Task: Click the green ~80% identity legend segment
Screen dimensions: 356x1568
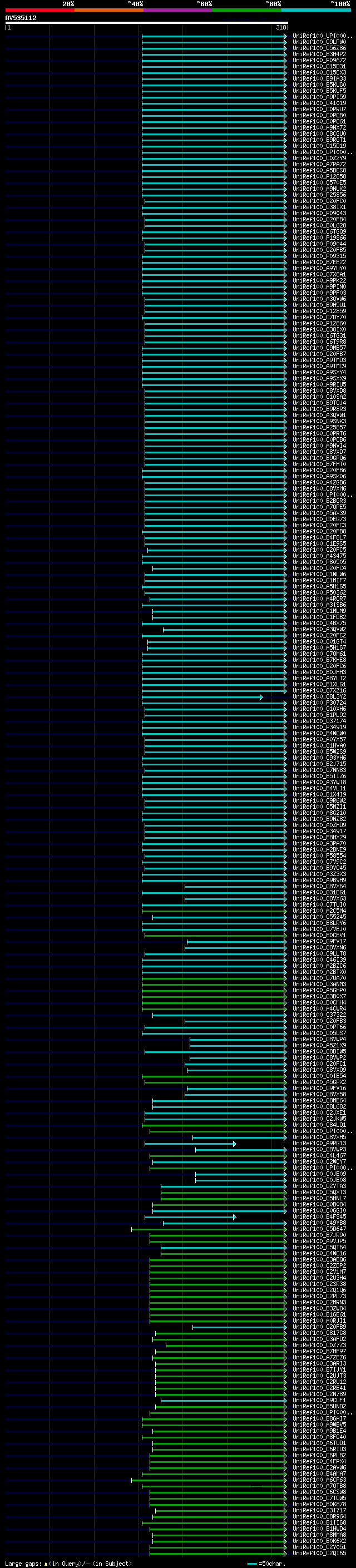Action: [247, 10]
